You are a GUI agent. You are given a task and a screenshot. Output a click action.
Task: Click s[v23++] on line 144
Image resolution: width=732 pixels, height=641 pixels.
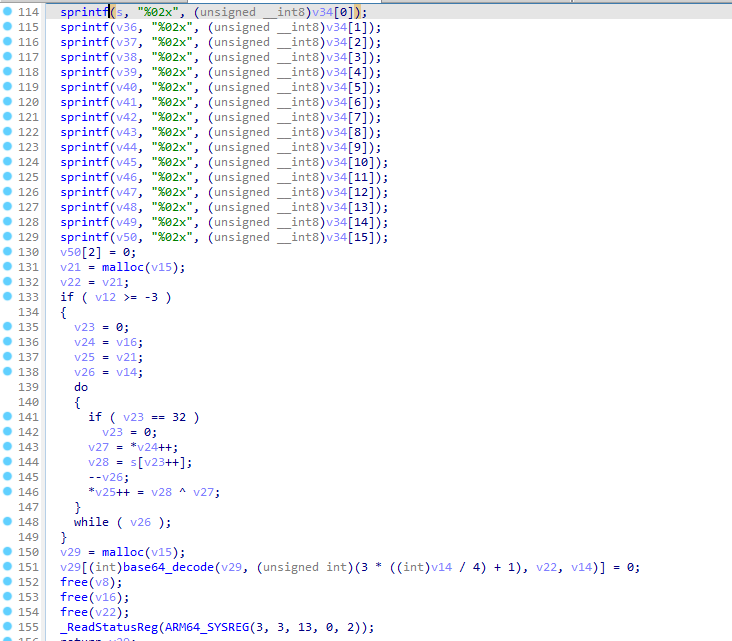point(158,462)
